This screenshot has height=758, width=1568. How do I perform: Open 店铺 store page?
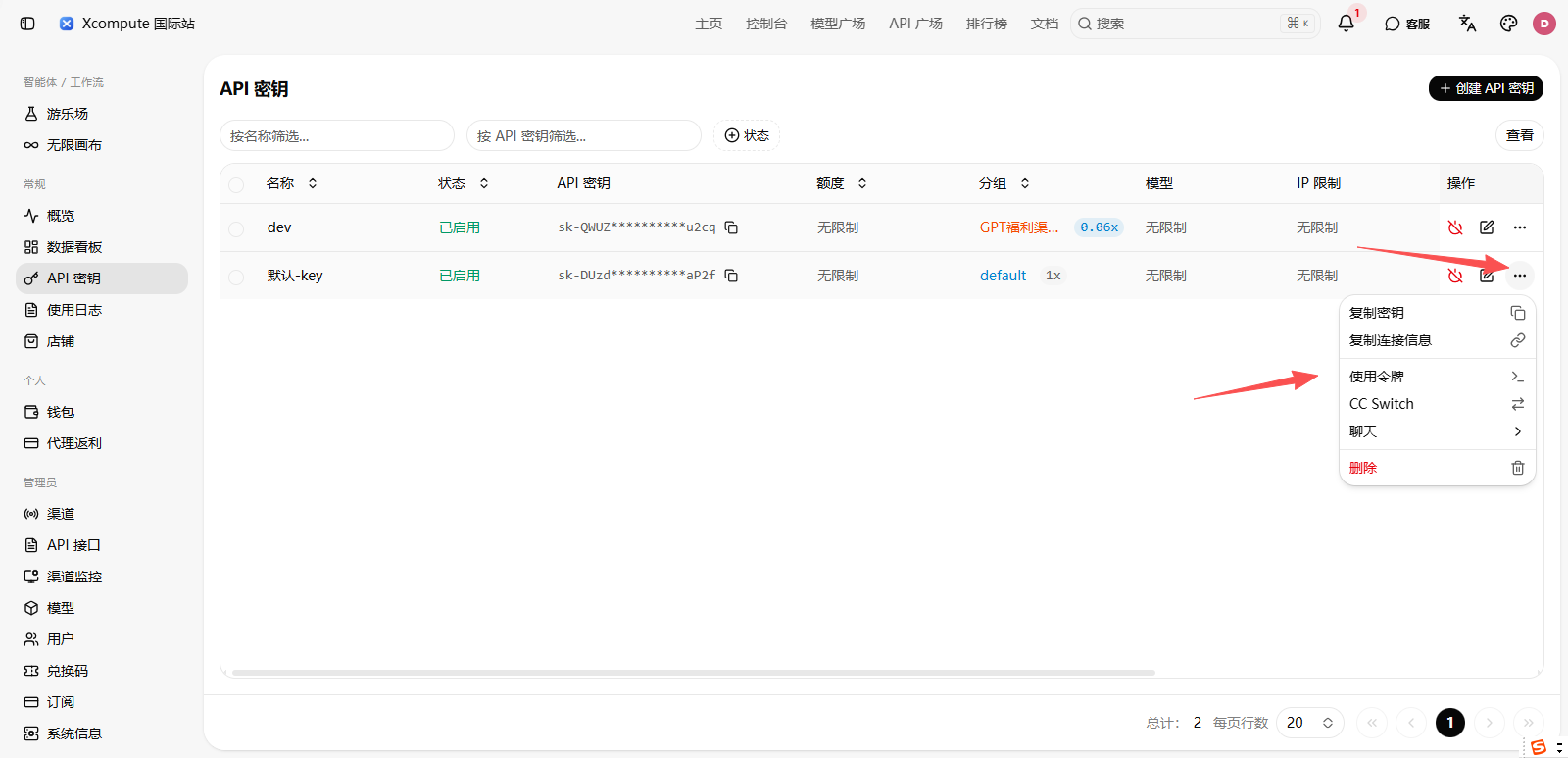102,341
